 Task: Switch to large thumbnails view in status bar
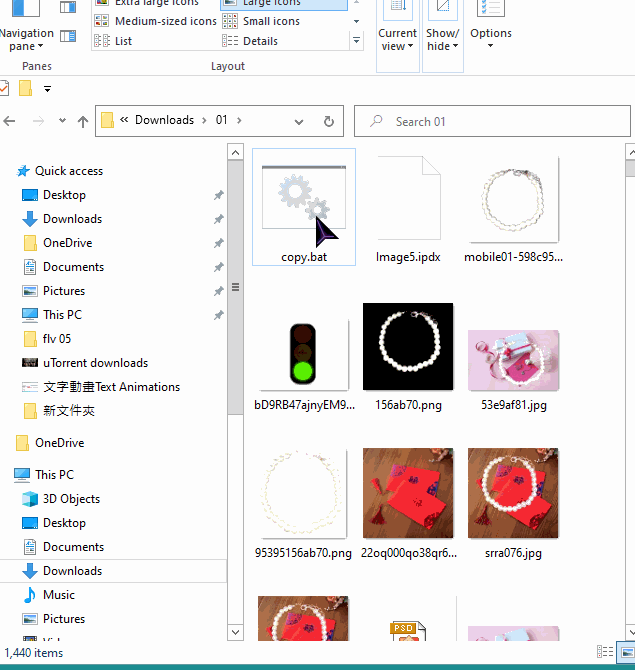pos(627,652)
